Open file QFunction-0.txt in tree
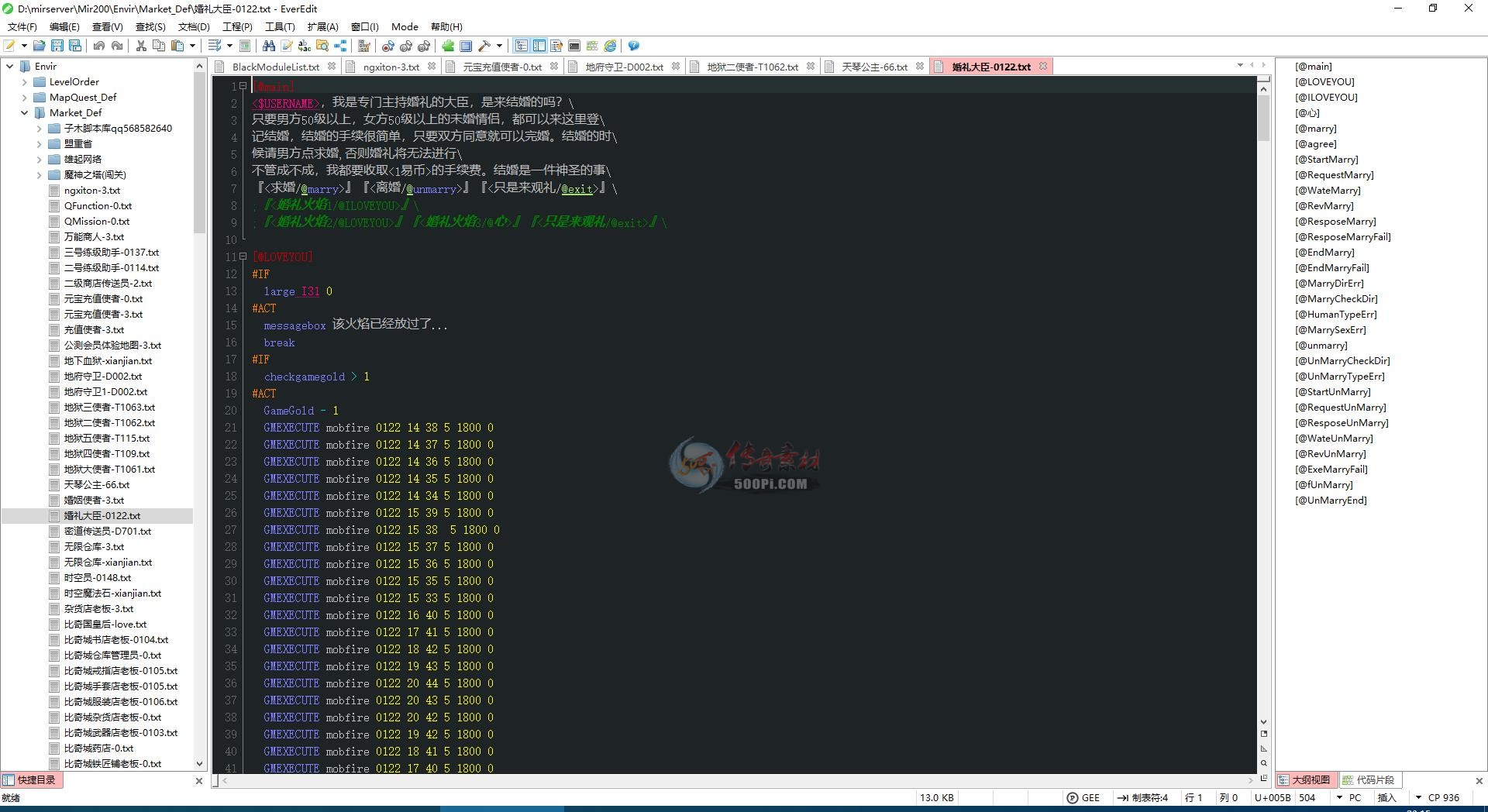This screenshot has width=1488, height=812. 98,206
